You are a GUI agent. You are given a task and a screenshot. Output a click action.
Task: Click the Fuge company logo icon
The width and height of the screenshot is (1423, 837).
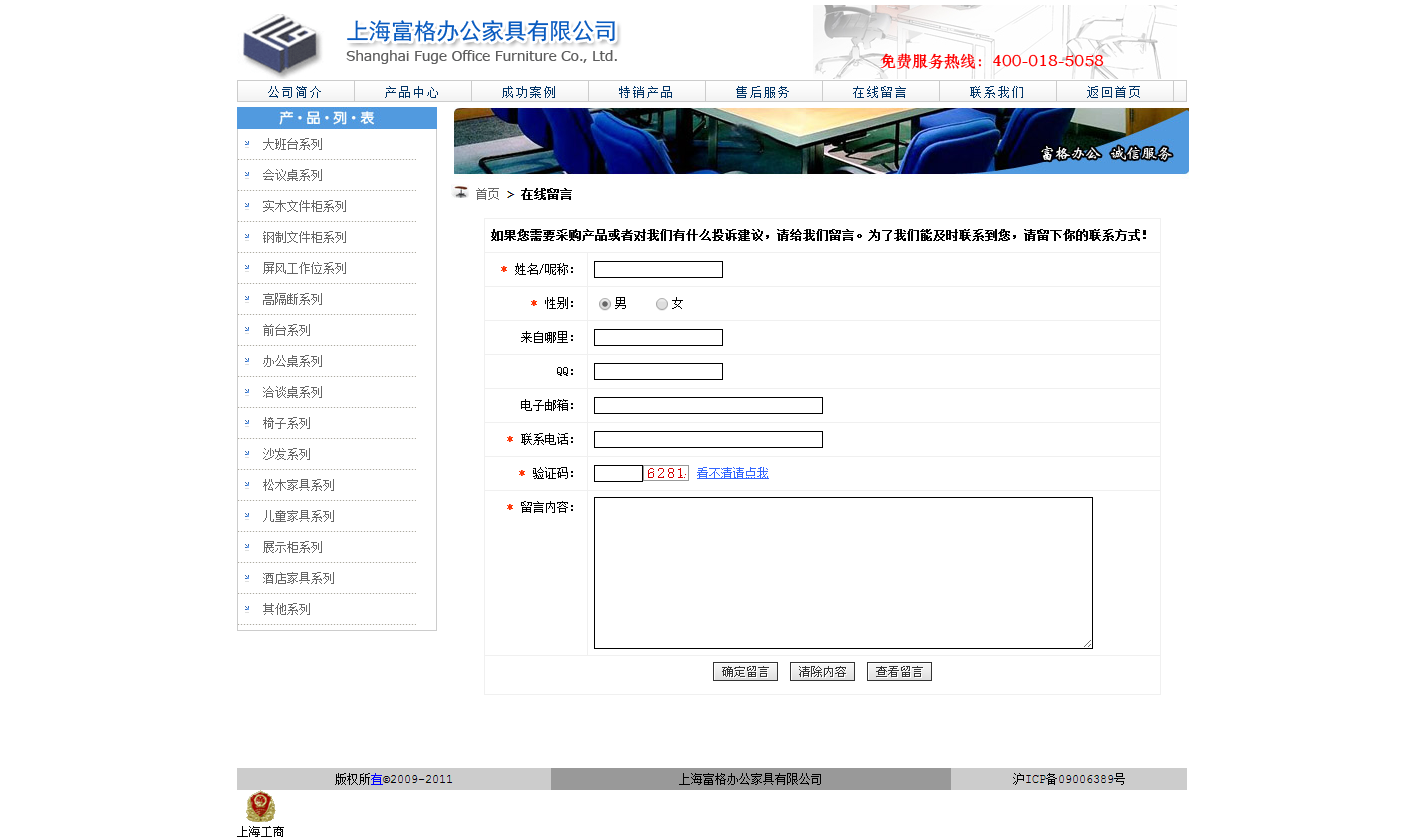(x=281, y=43)
